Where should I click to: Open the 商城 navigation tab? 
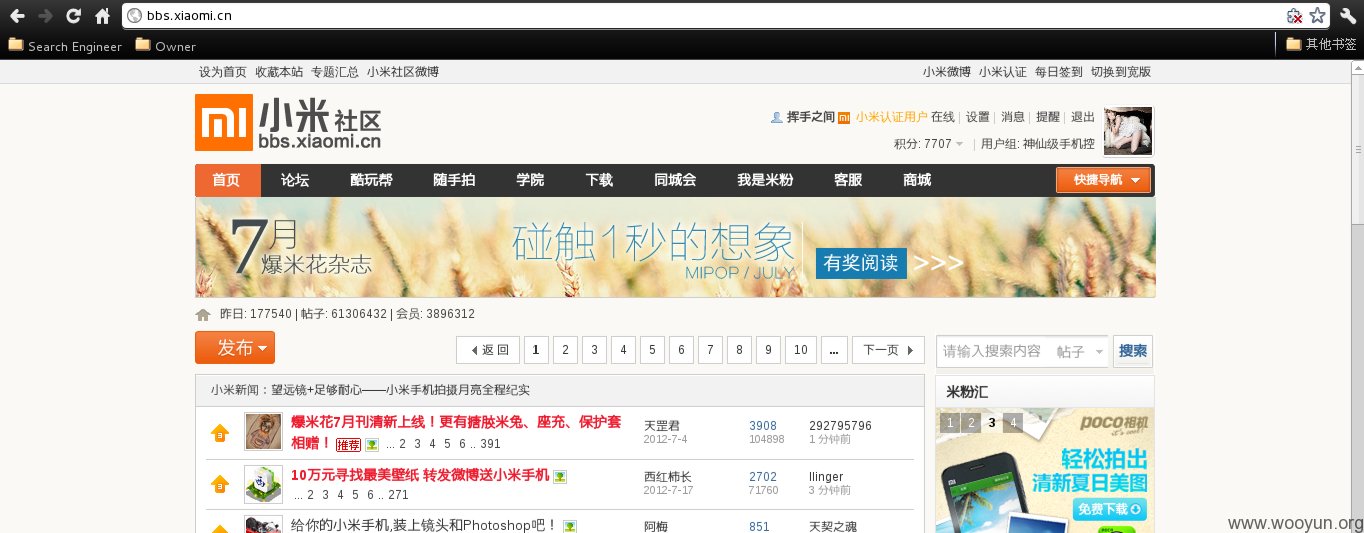coord(917,180)
